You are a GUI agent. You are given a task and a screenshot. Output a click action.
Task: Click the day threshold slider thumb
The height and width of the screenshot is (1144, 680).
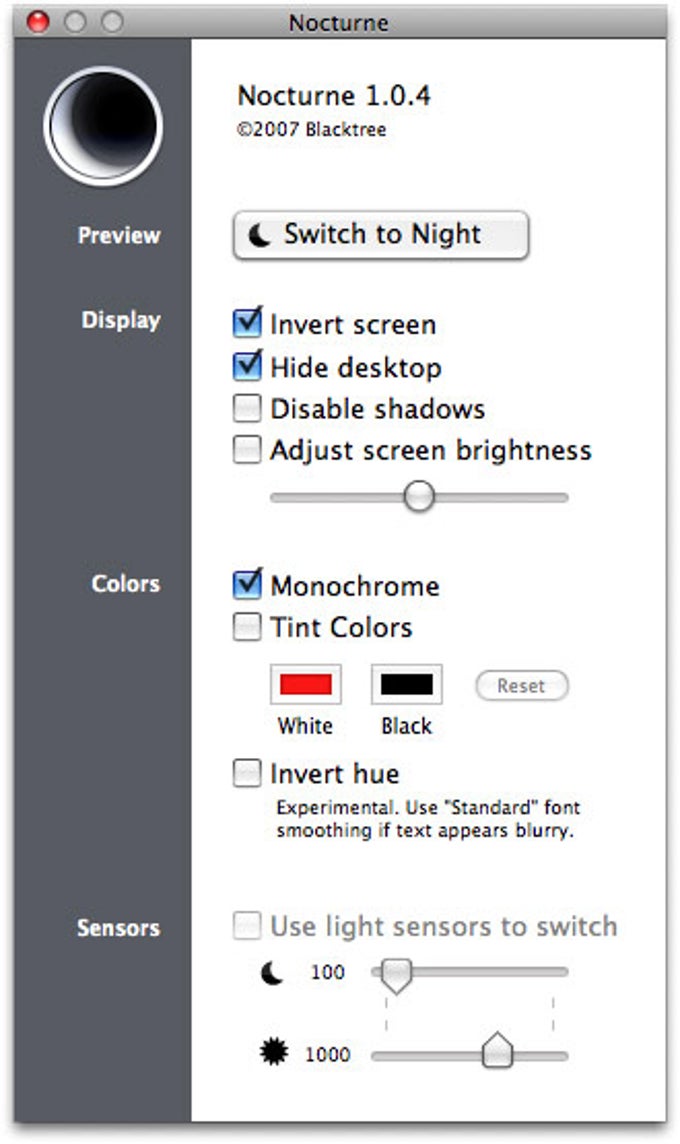498,1051
